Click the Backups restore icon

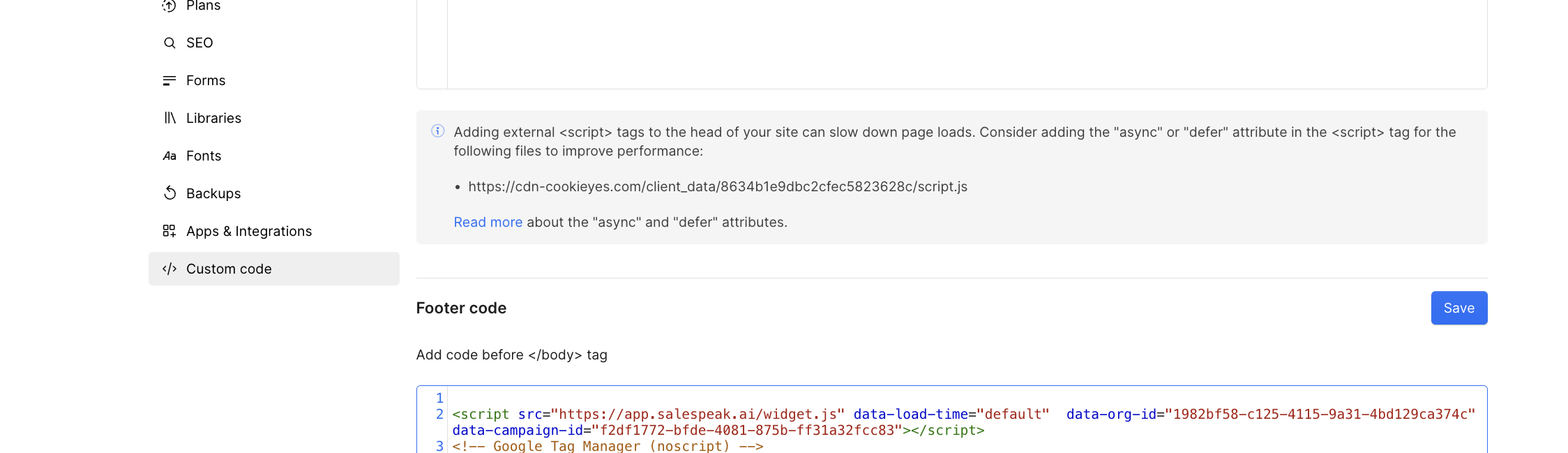169,193
